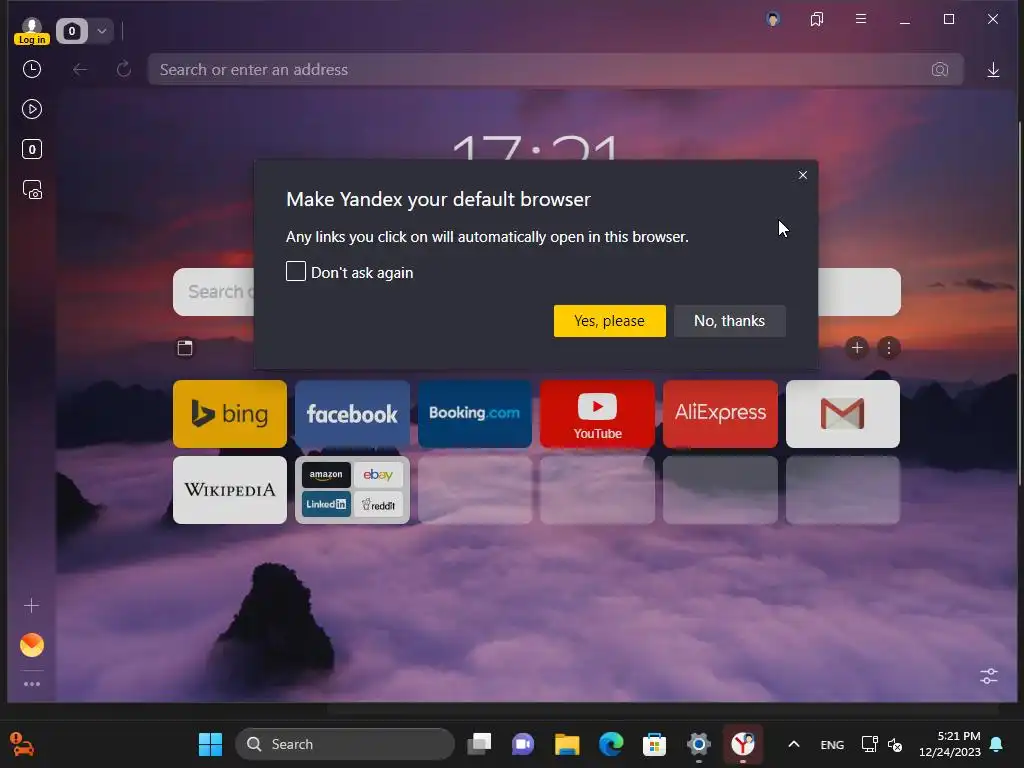Close the default browser dialog
The width and height of the screenshot is (1024, 768).
[803, 175]
